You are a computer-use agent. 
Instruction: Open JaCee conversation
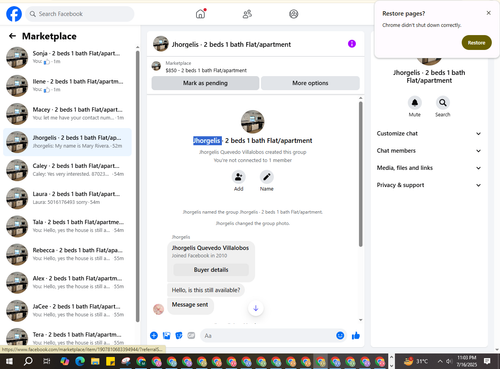[x=68, y=311]
